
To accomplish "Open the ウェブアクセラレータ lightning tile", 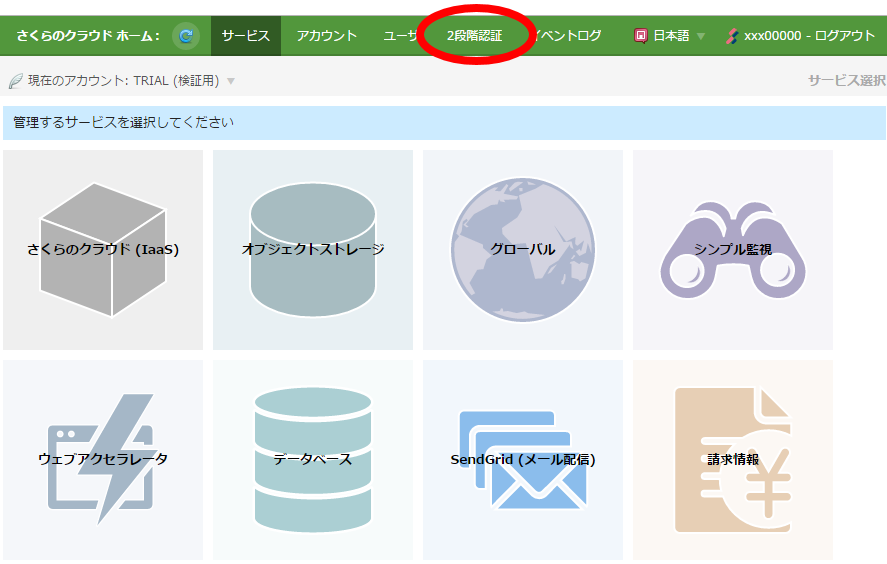I will (103, 460).
